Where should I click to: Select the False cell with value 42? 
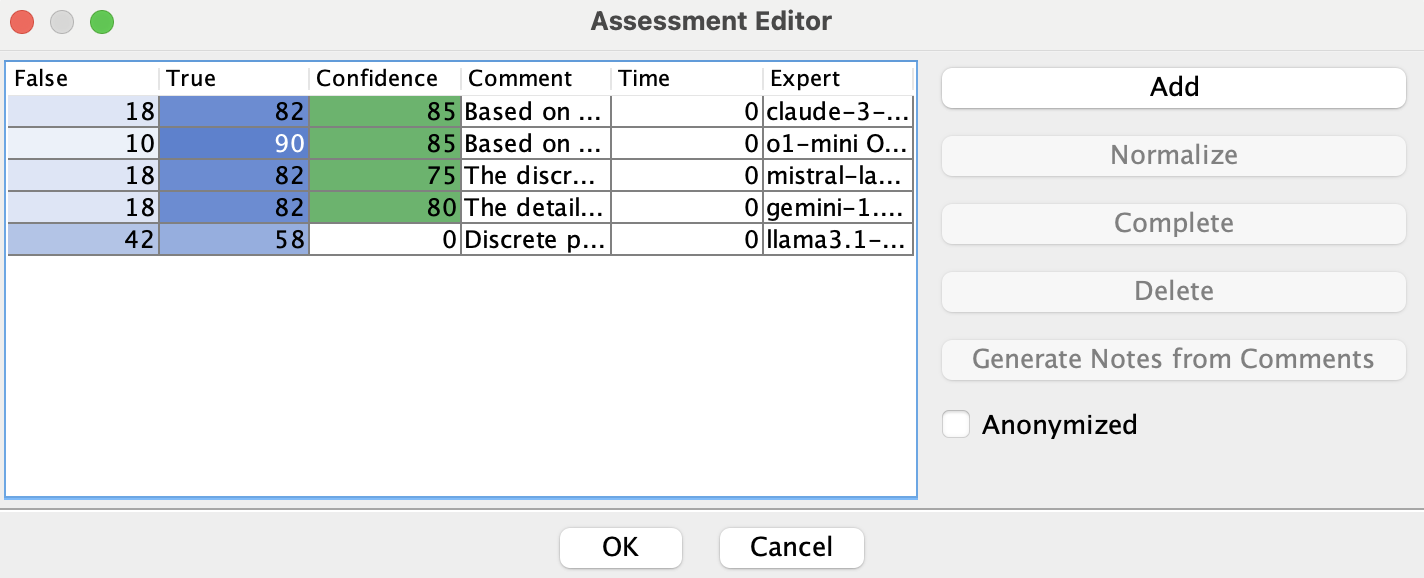82,240
